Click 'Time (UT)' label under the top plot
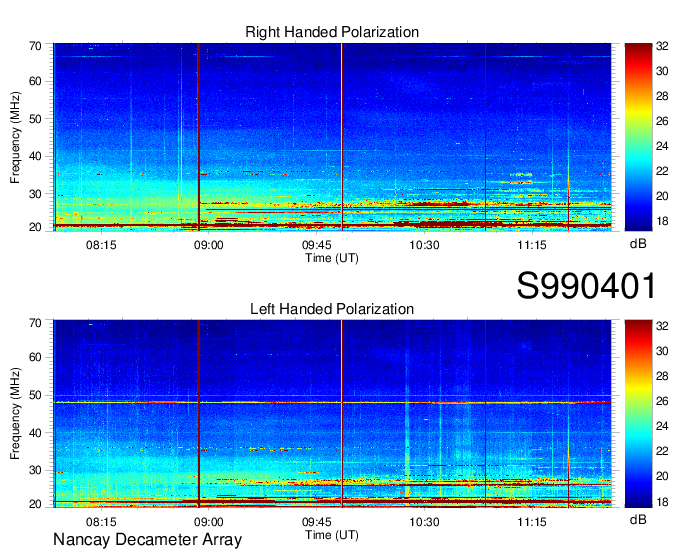The width and height of the screenshot is (680, 552). click(x=332, y=258)
